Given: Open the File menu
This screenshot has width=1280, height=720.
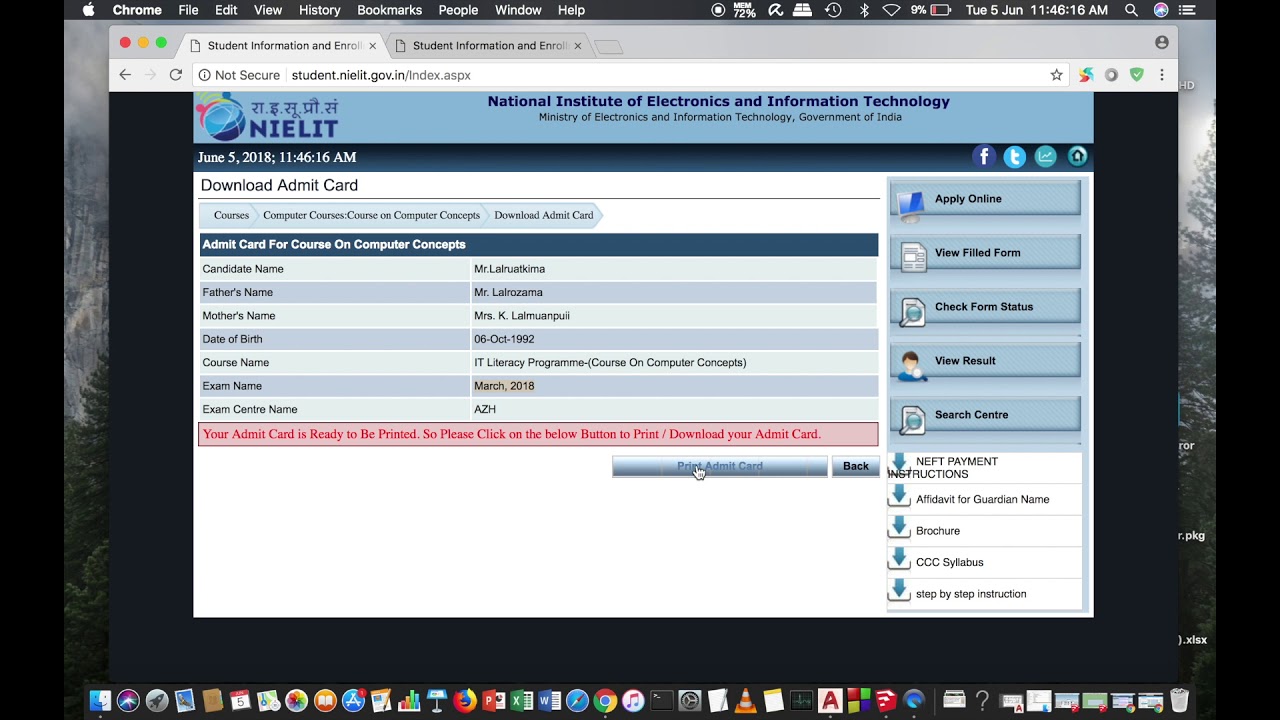Looking at the screenshot, I should [188, 10].
